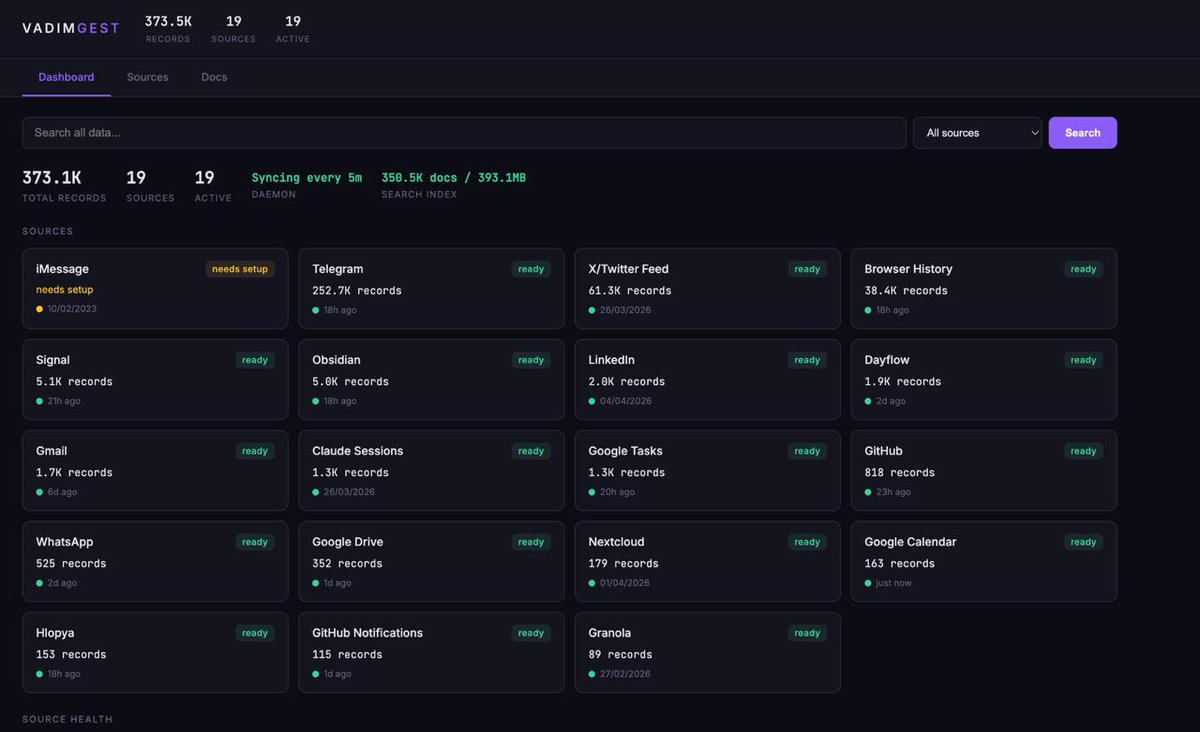The height and width of the screenshot is (732, 1200).
Task: Click the yellow status dot beside 10/02/2023
Action: [x=40, y=309]
